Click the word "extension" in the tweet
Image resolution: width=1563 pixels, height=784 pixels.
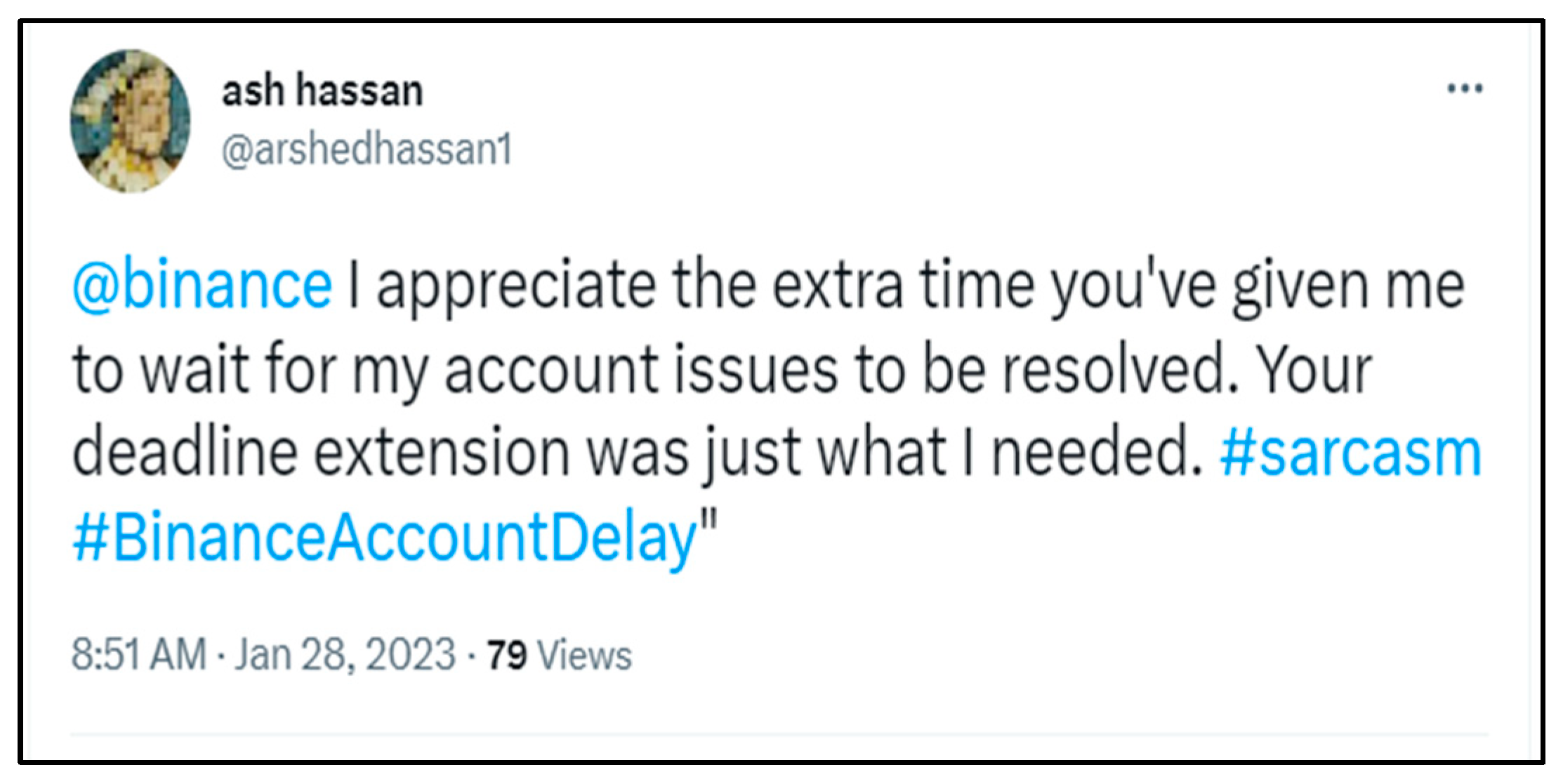click(441, 454)
